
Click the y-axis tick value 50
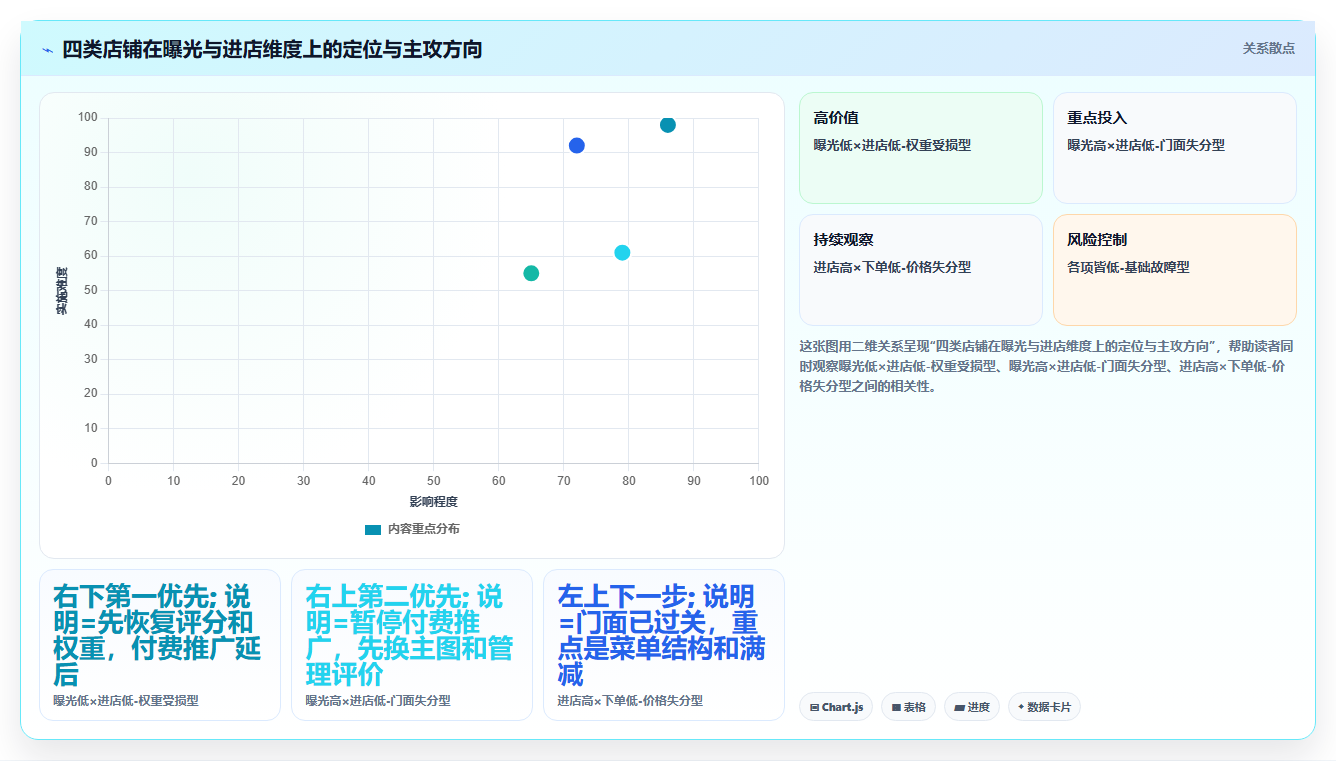tap(91, 290)
